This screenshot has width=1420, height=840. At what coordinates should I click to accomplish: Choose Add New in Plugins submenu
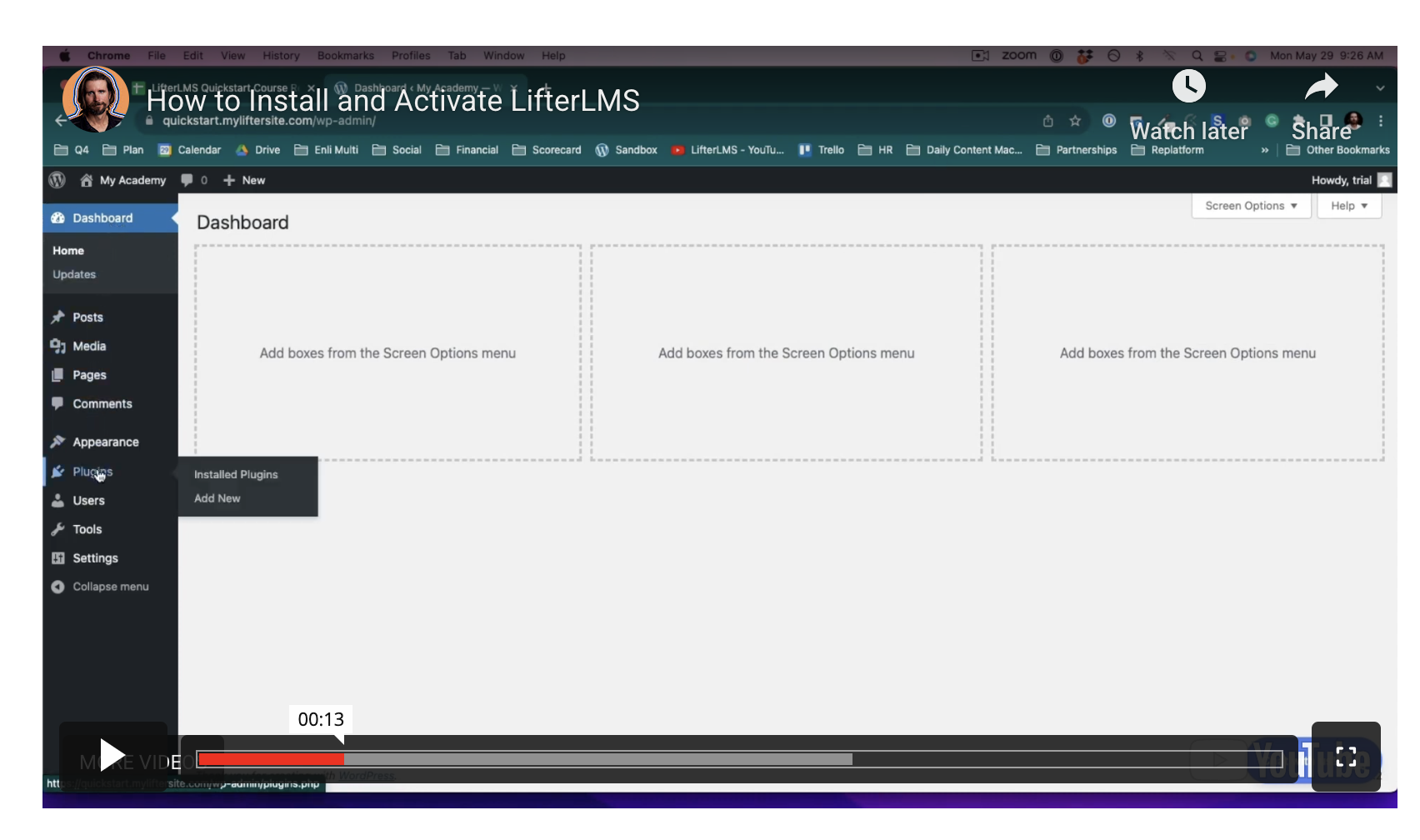click(x=217, y=498)
